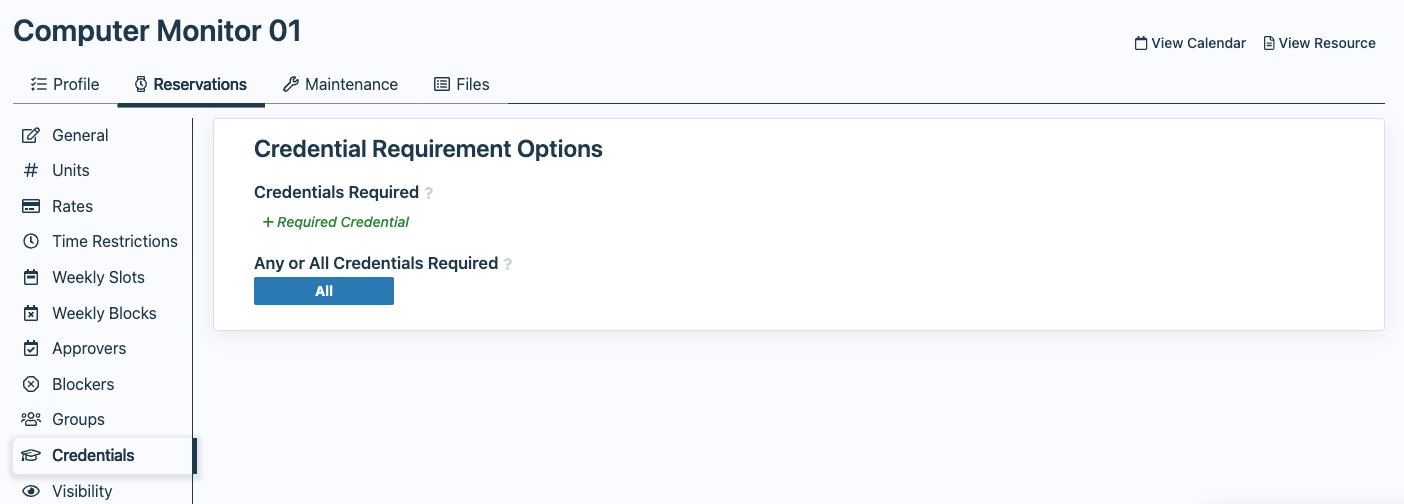
Task: Open the View Resource link
Action: click(1319, 43)
